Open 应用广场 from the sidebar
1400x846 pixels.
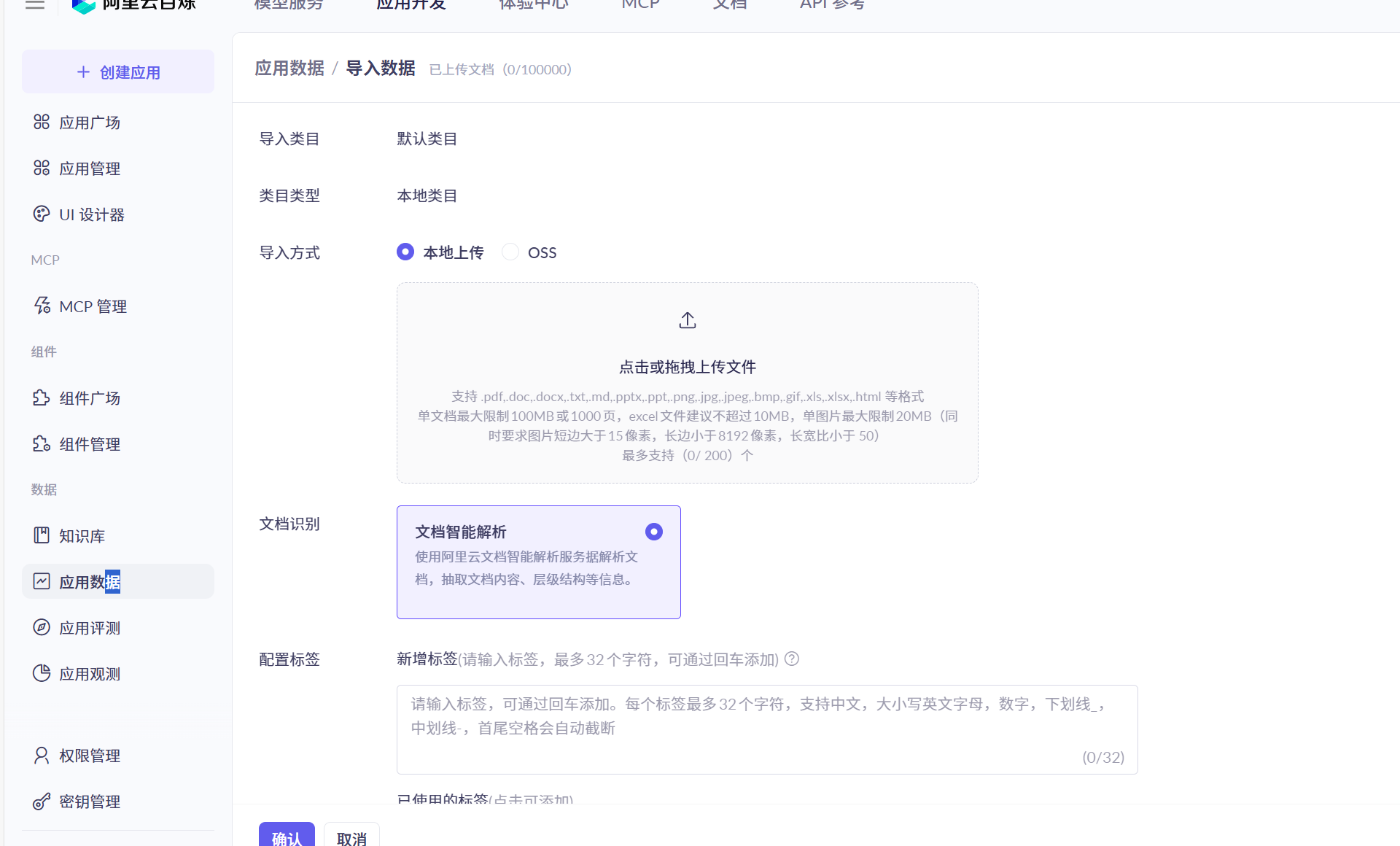pos(89,123)
